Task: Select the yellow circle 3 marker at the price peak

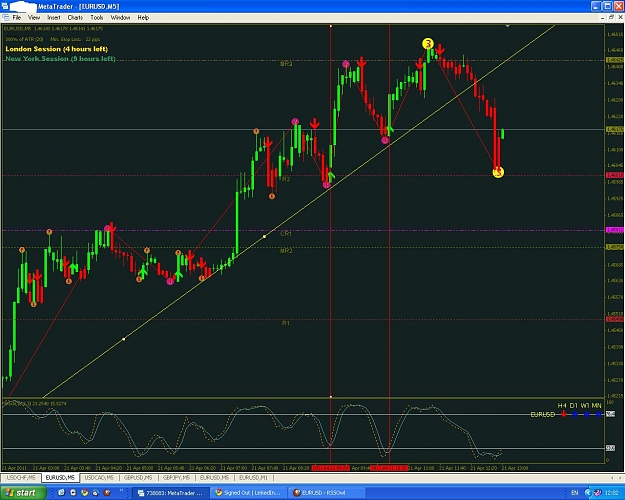Action: [x=428, y=43]
